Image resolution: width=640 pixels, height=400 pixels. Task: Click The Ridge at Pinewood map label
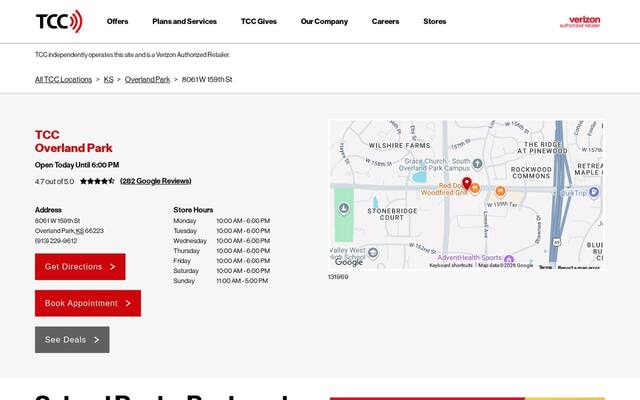[542, 148]
